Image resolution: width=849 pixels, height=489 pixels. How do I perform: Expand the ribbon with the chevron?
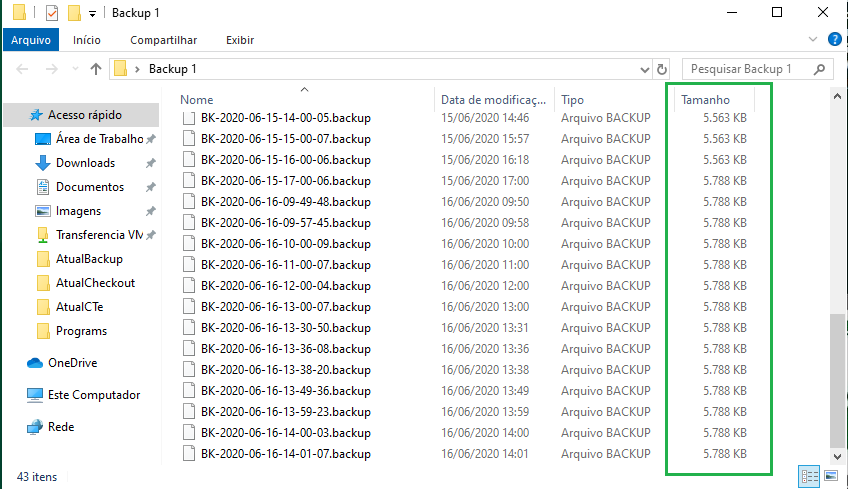[x=813, y=40]
